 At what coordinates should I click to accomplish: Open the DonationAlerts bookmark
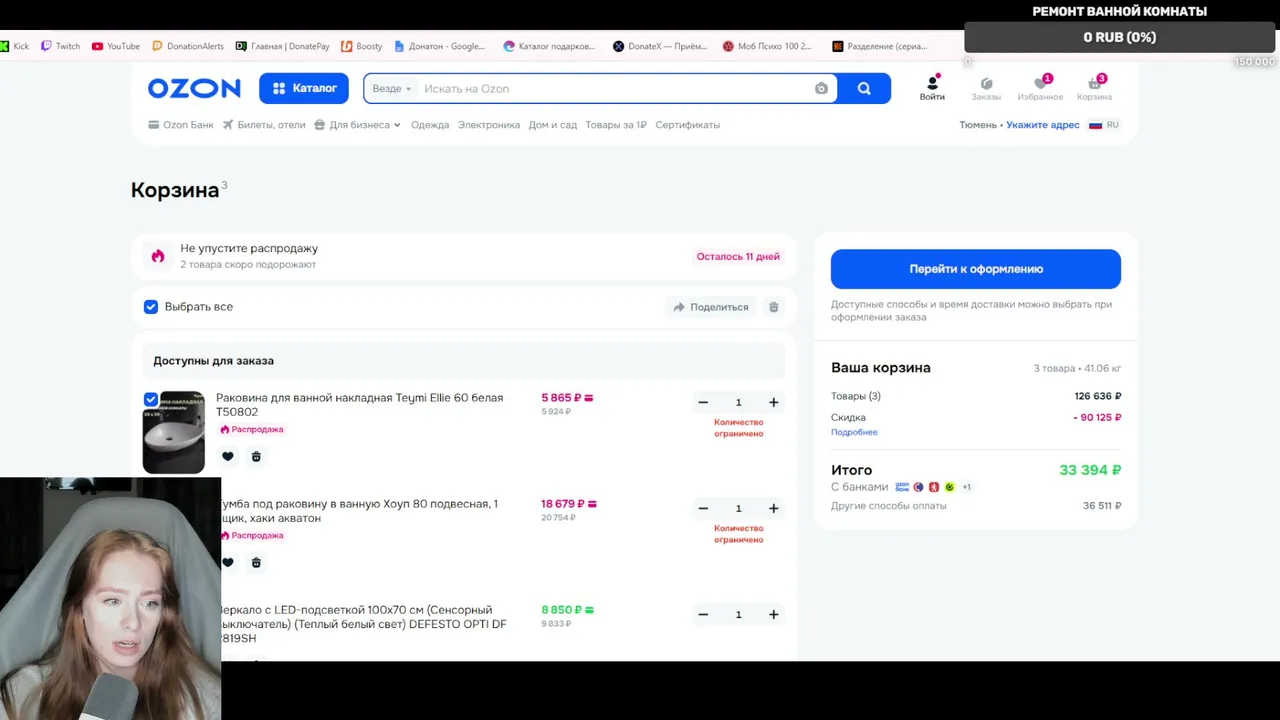[x=188, y=46]
